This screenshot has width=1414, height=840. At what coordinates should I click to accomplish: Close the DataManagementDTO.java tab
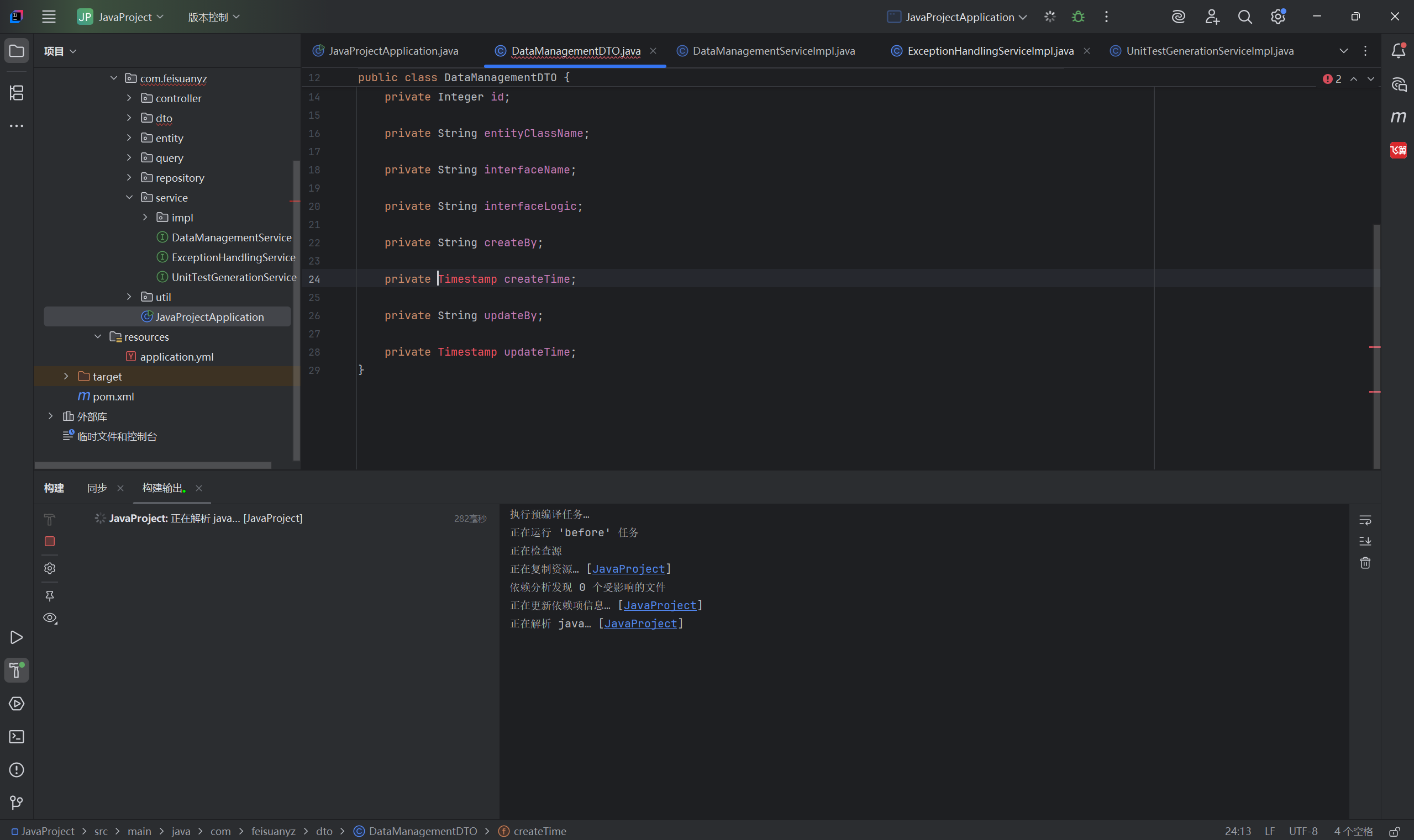(653, 51)
